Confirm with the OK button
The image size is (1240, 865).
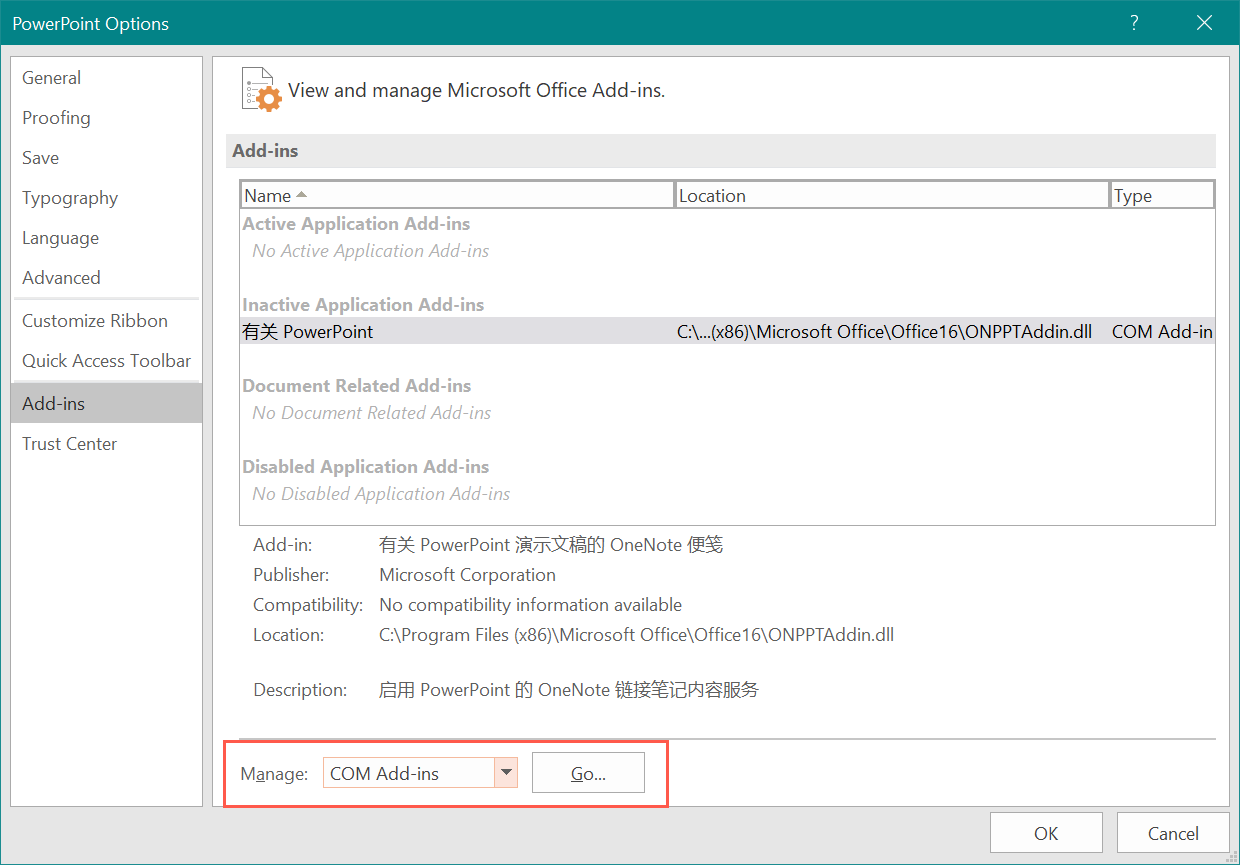coord(1046,833)
